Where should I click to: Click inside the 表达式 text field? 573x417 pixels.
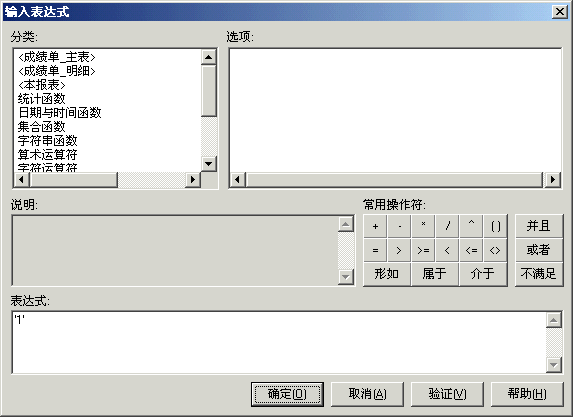click(x=280, y=342)
